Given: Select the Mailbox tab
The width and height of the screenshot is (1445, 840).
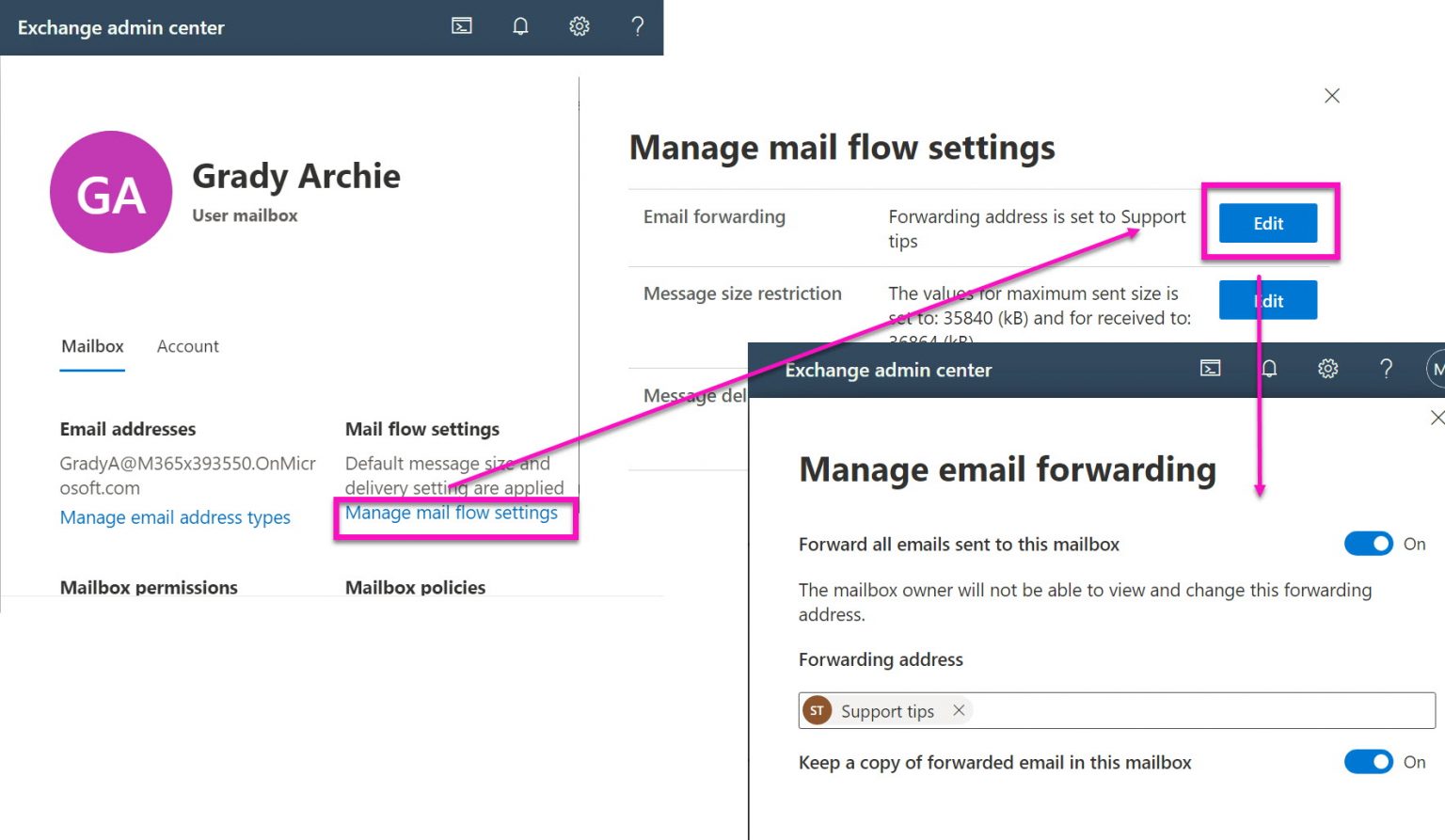Looking at the screenshot, I should 91,346.
